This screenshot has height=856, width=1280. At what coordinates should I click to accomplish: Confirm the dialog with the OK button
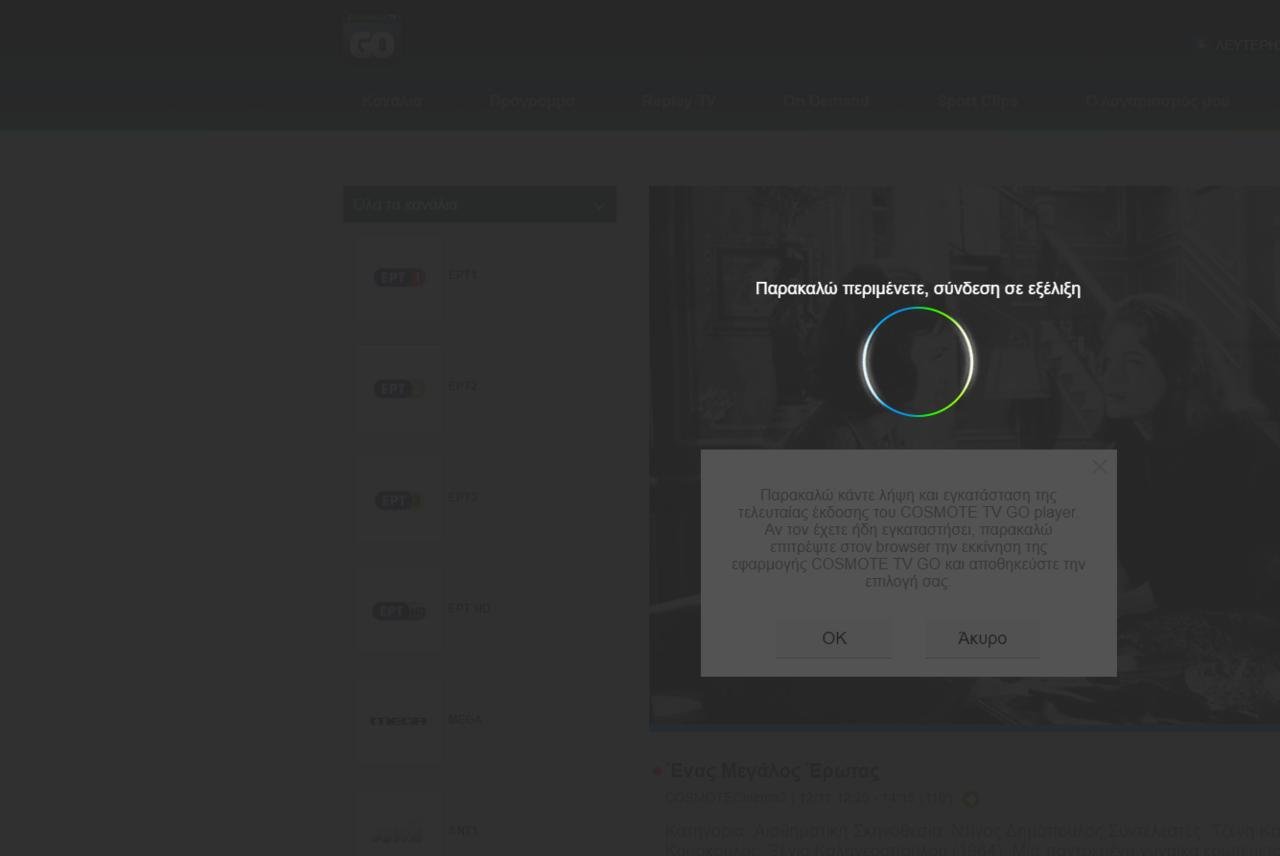click(x=834, y=638)
